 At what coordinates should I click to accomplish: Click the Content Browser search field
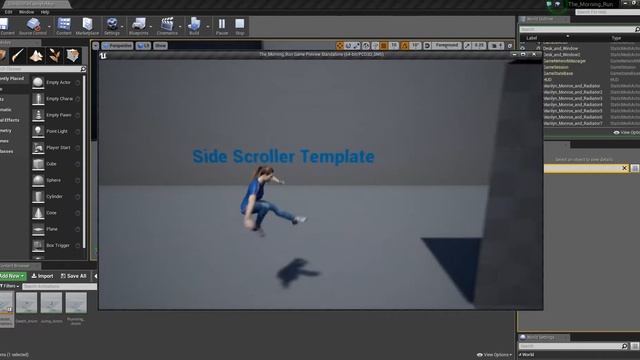[60, 287]
